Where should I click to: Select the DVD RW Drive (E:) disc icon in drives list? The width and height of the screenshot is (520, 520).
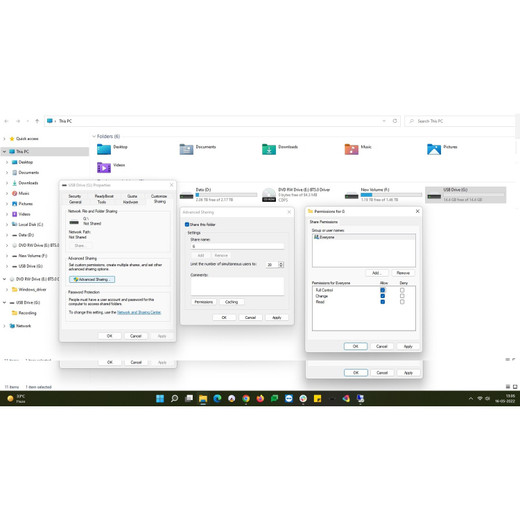point(269,195)
